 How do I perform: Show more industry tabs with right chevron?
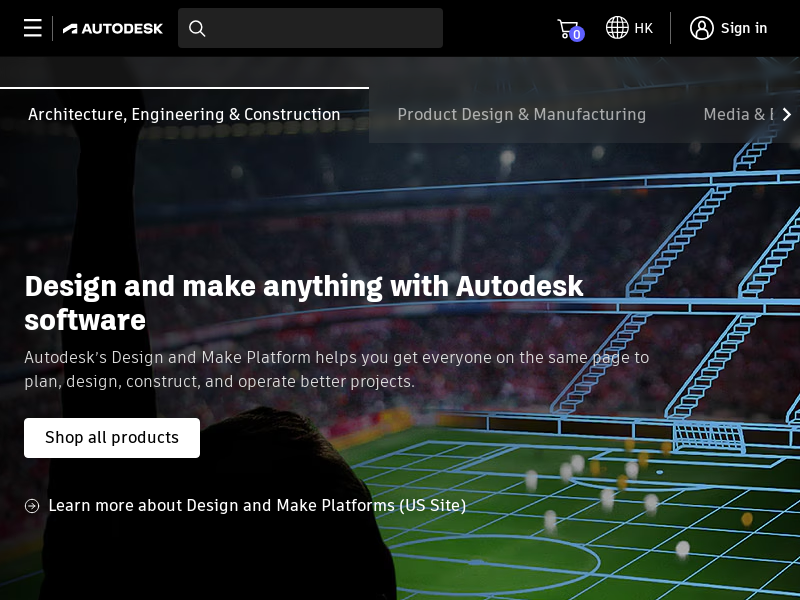(787, 115)
